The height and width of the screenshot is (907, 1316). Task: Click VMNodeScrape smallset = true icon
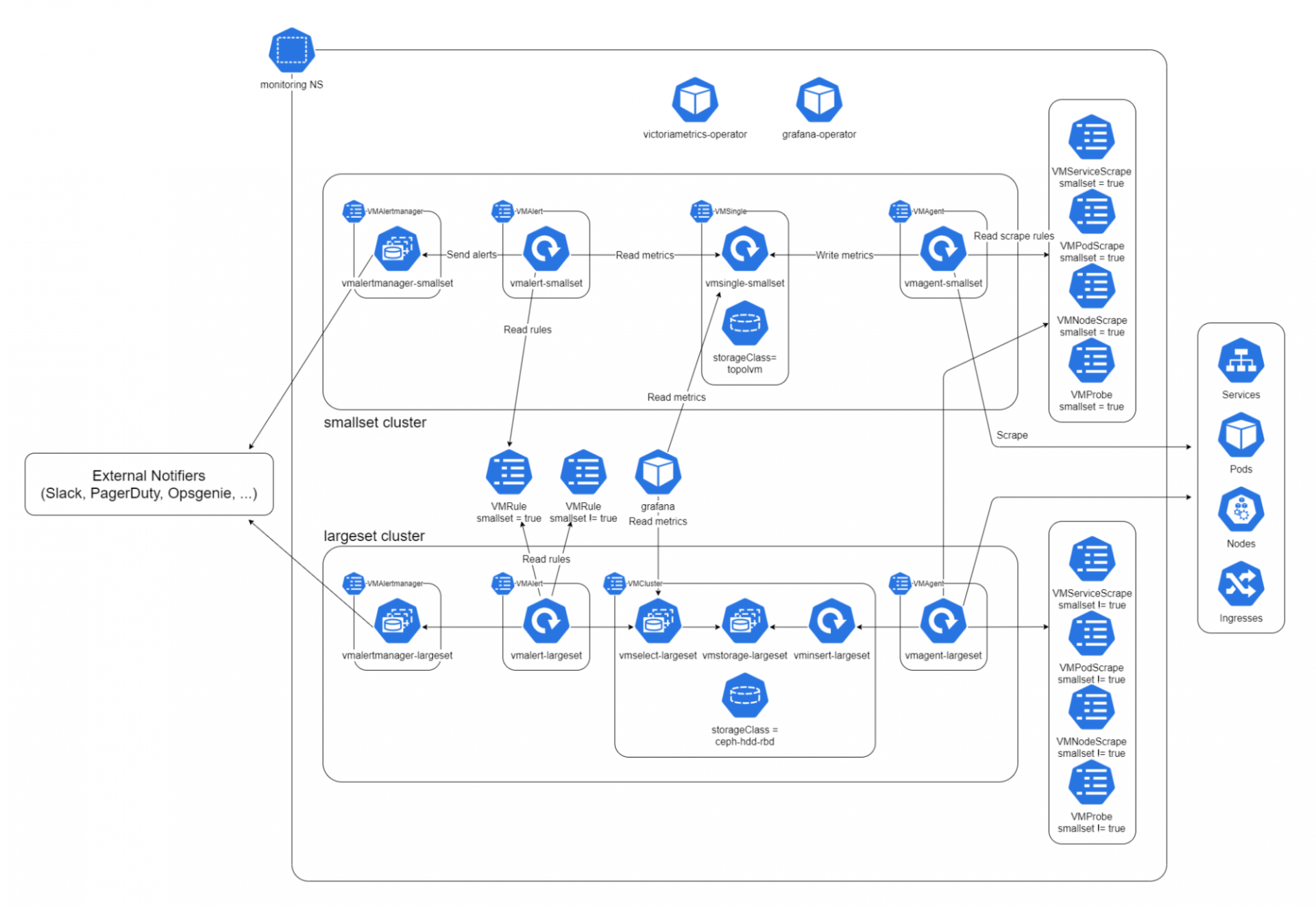pyautogui.click(x=1091, y=286)
